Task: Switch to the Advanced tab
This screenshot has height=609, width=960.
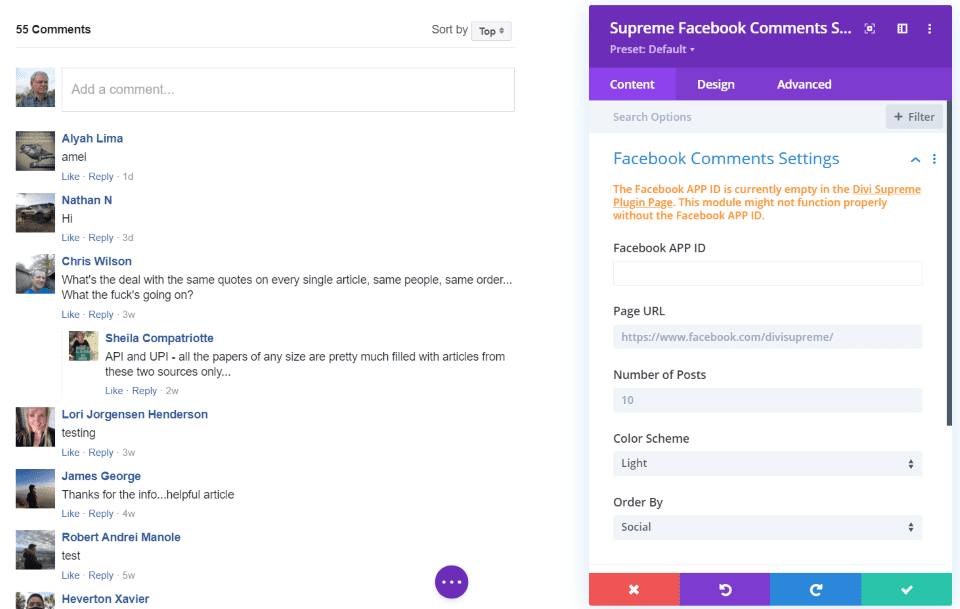Action: pos(804,85)
